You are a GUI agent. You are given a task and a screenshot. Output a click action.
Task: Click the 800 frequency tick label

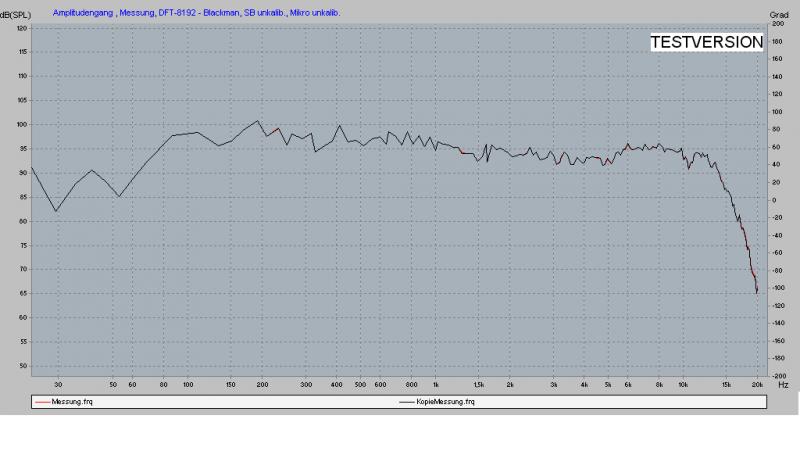411,385
